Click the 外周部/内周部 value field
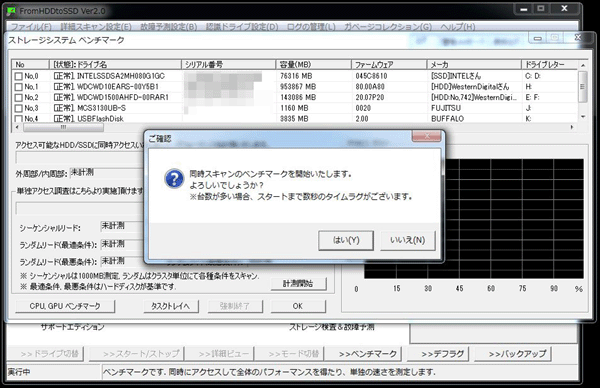 107,173
